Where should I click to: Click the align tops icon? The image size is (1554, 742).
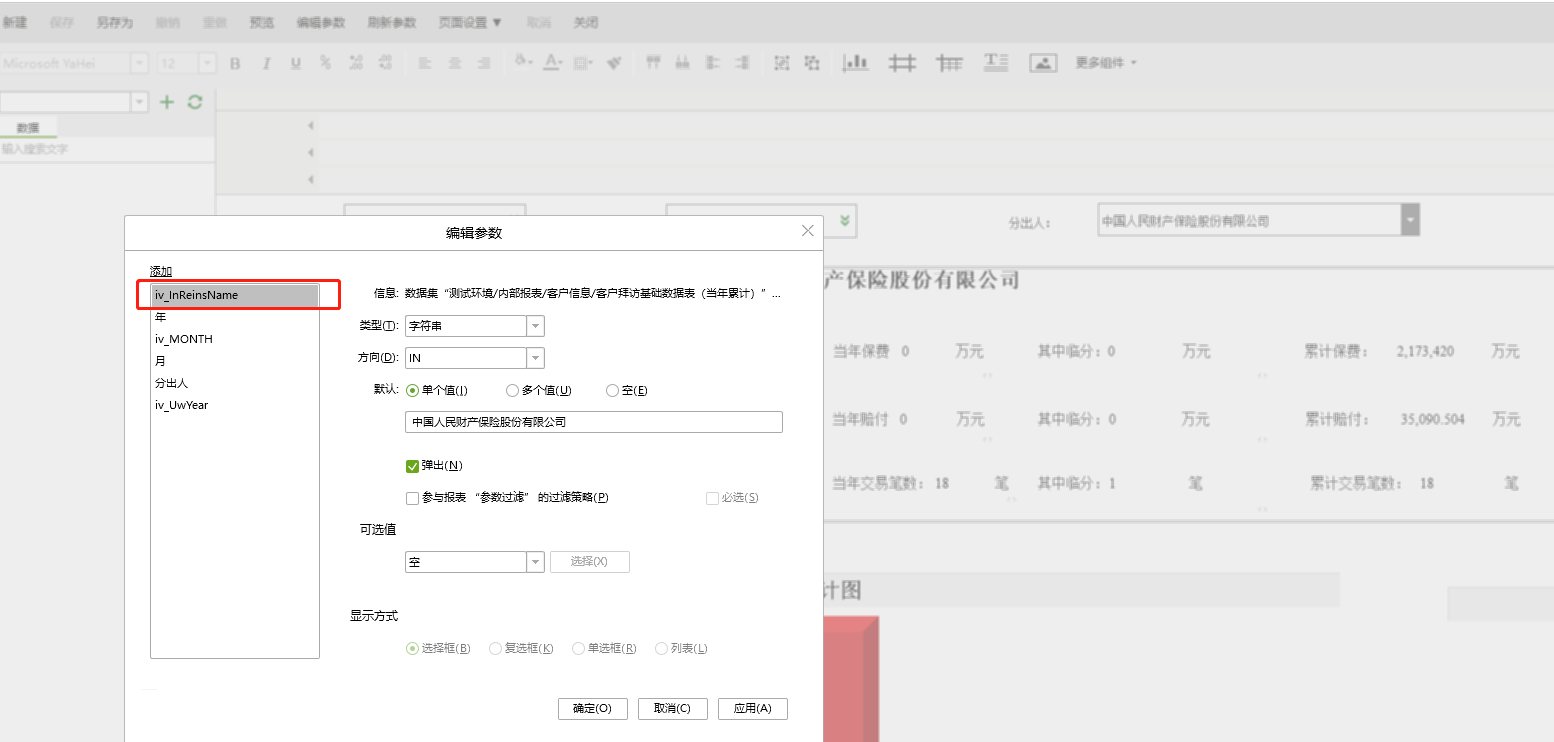point(653,62)
